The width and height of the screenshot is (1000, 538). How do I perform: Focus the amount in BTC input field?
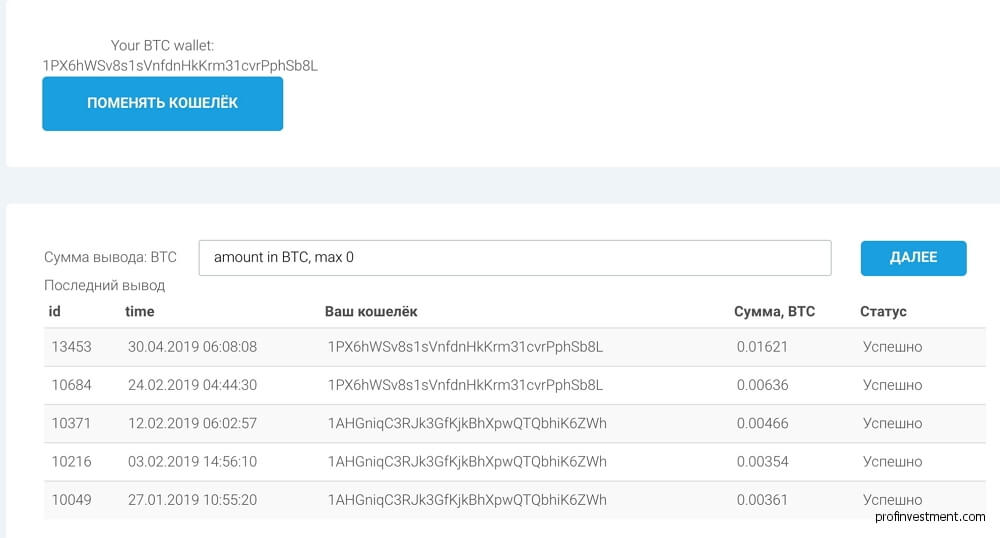(x=515, y=258)
